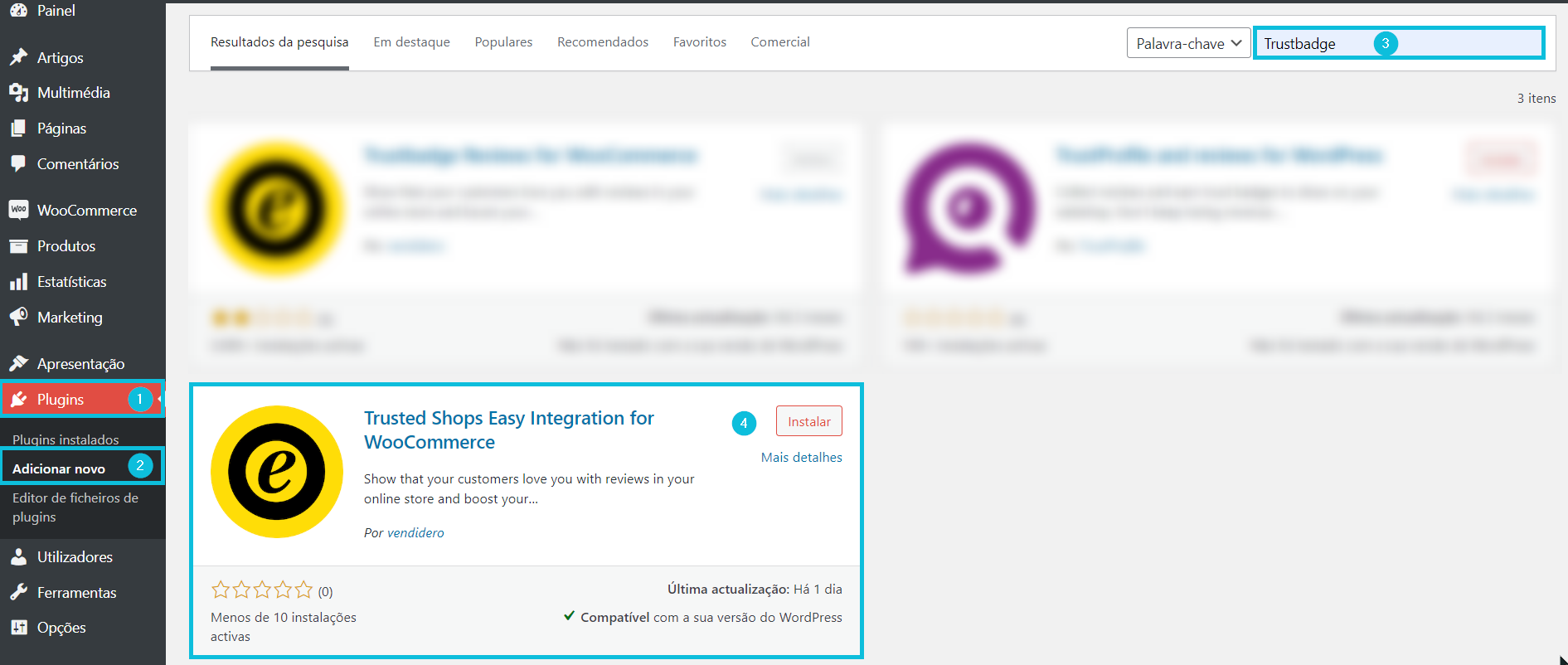Click the blurred yellow Trustbadge plugin logo
The height and width of the screenshot is (665, 1568).
click(x=277, y=208)
